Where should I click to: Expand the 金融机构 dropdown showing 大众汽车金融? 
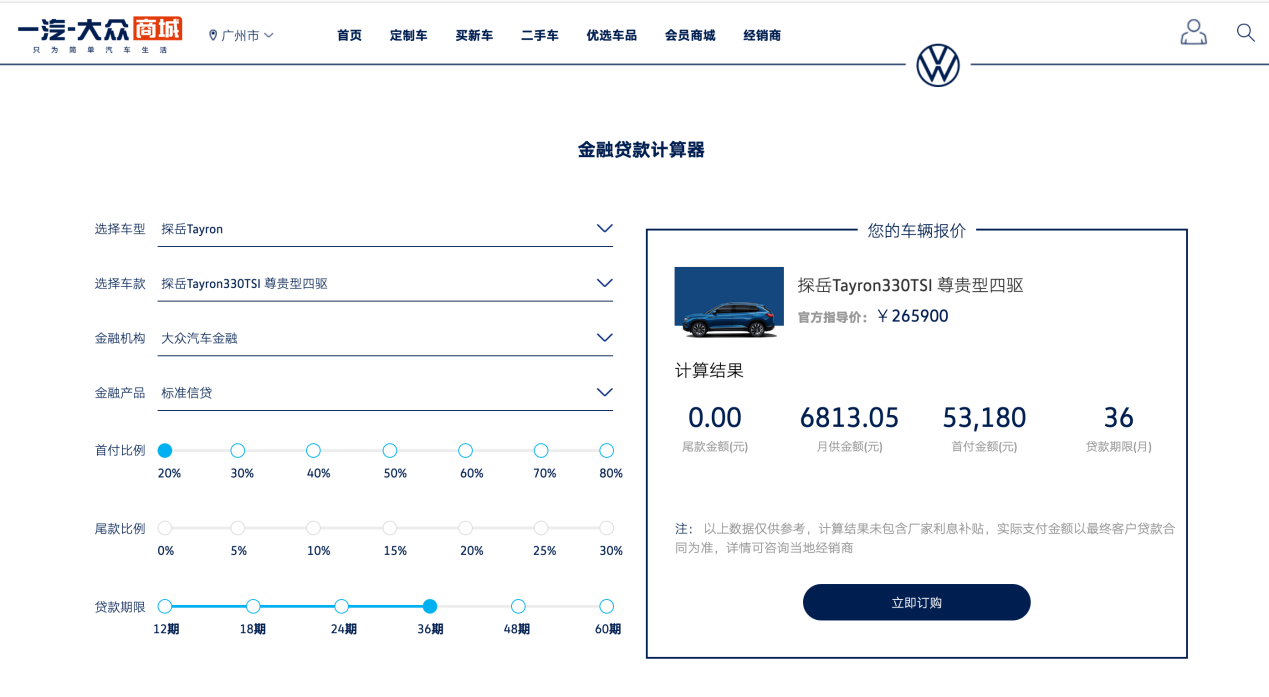point(386,338)
